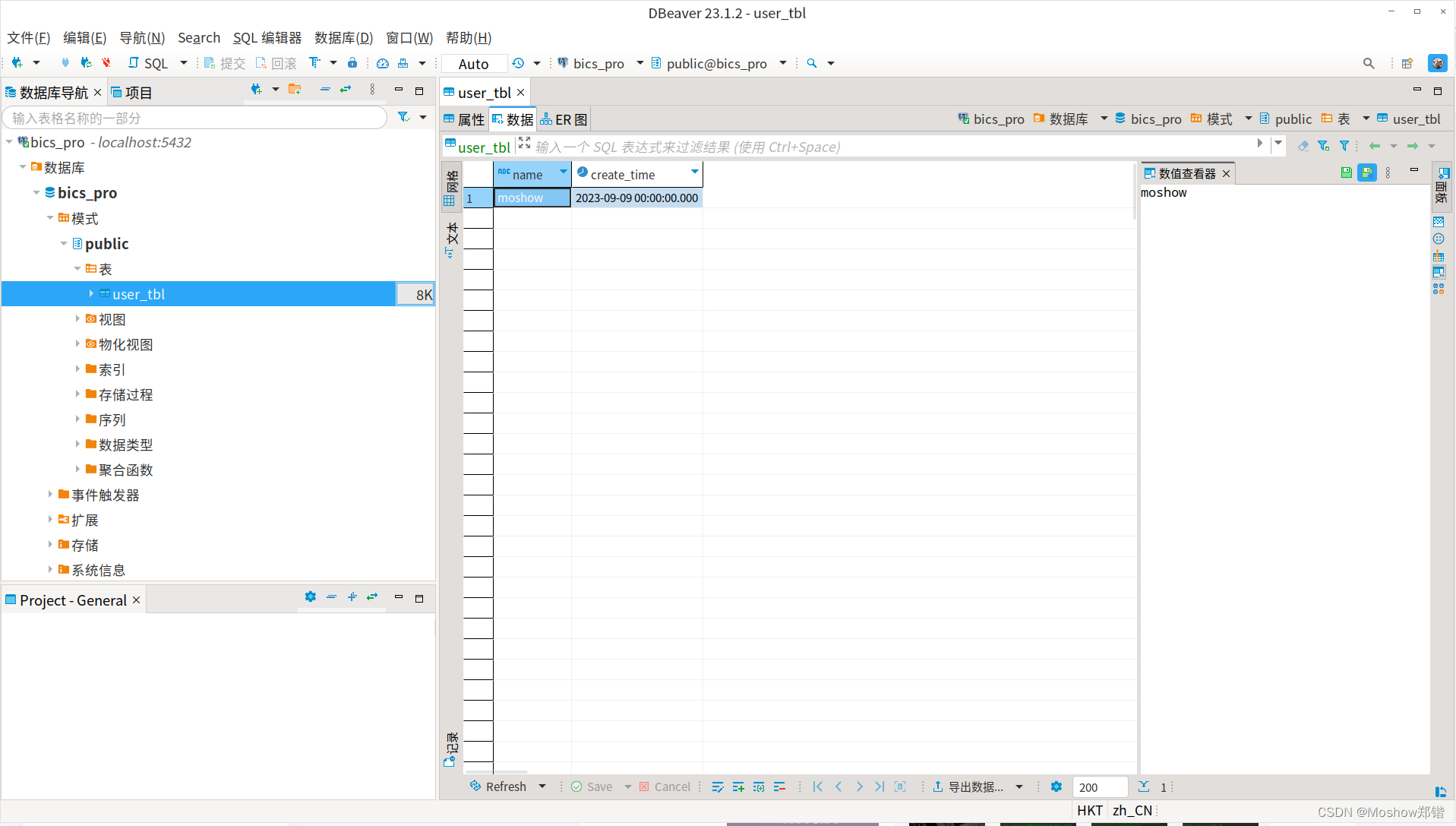The height and width of the screenshot is (826, 1456).
Task: Expand the user_tbl table node
Action: click(90, 293)
